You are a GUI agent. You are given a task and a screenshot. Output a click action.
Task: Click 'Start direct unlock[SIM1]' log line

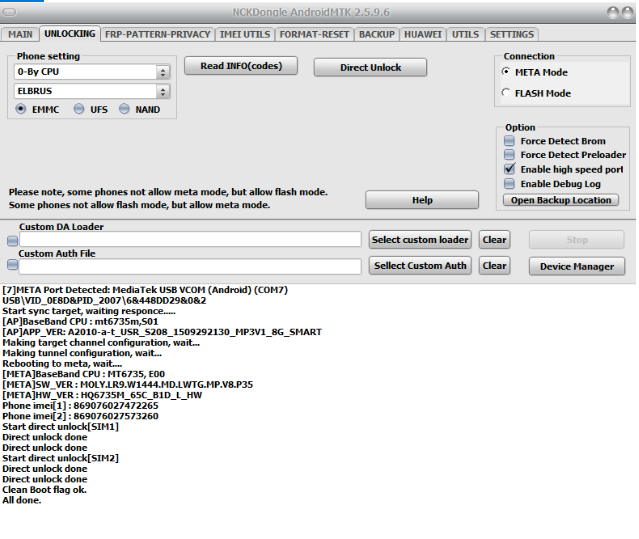click(60, 427)
